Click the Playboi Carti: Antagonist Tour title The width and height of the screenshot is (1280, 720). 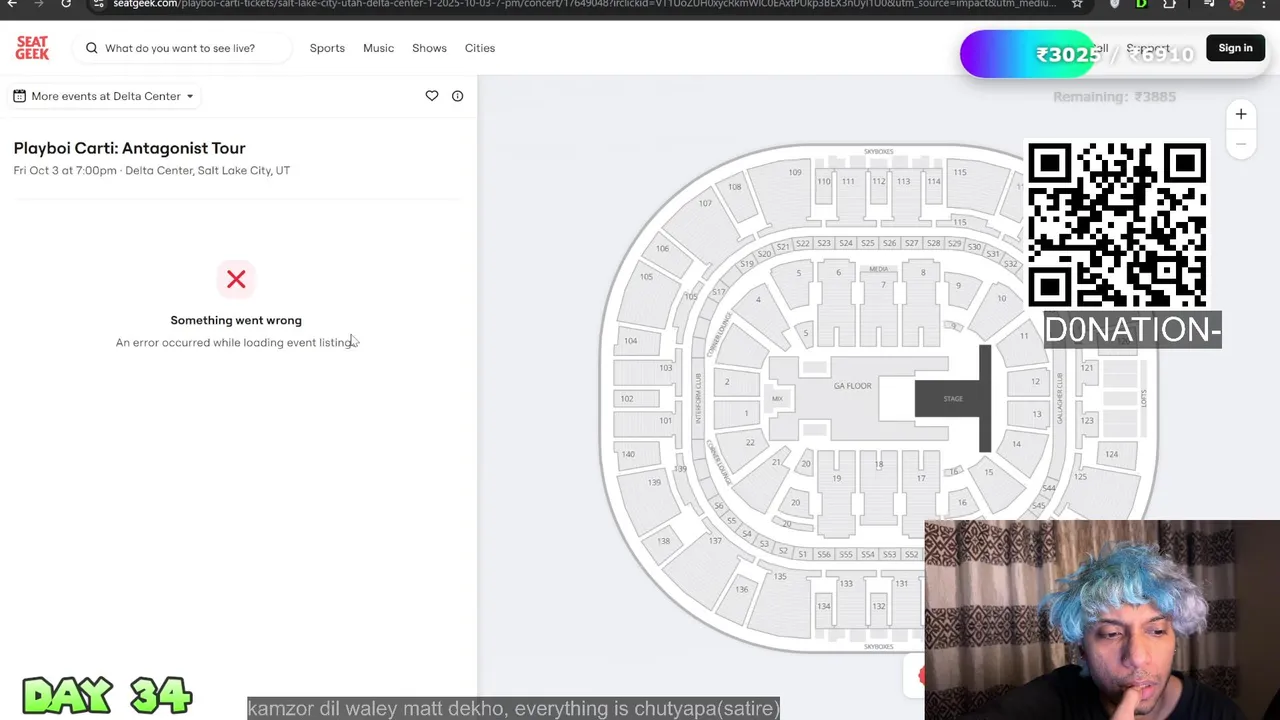[x=129, y=148]
